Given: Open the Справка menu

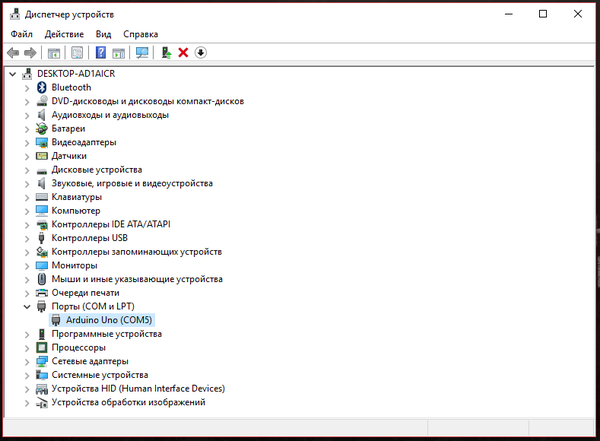Looking at the screenshot, I should 140,34.
